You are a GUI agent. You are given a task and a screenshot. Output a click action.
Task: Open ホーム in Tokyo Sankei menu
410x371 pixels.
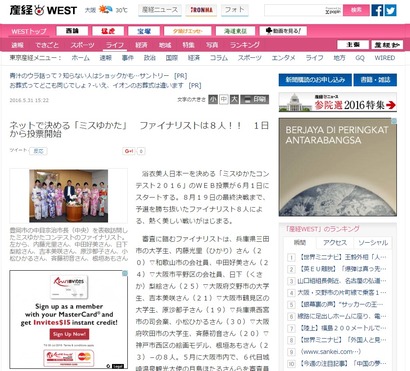tap(81, 58)
